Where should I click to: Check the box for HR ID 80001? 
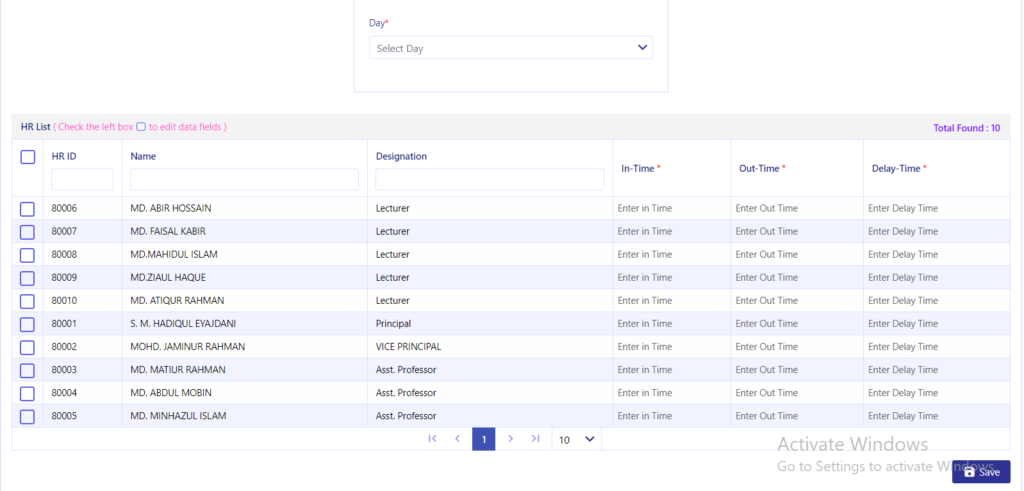pos(27,325)
